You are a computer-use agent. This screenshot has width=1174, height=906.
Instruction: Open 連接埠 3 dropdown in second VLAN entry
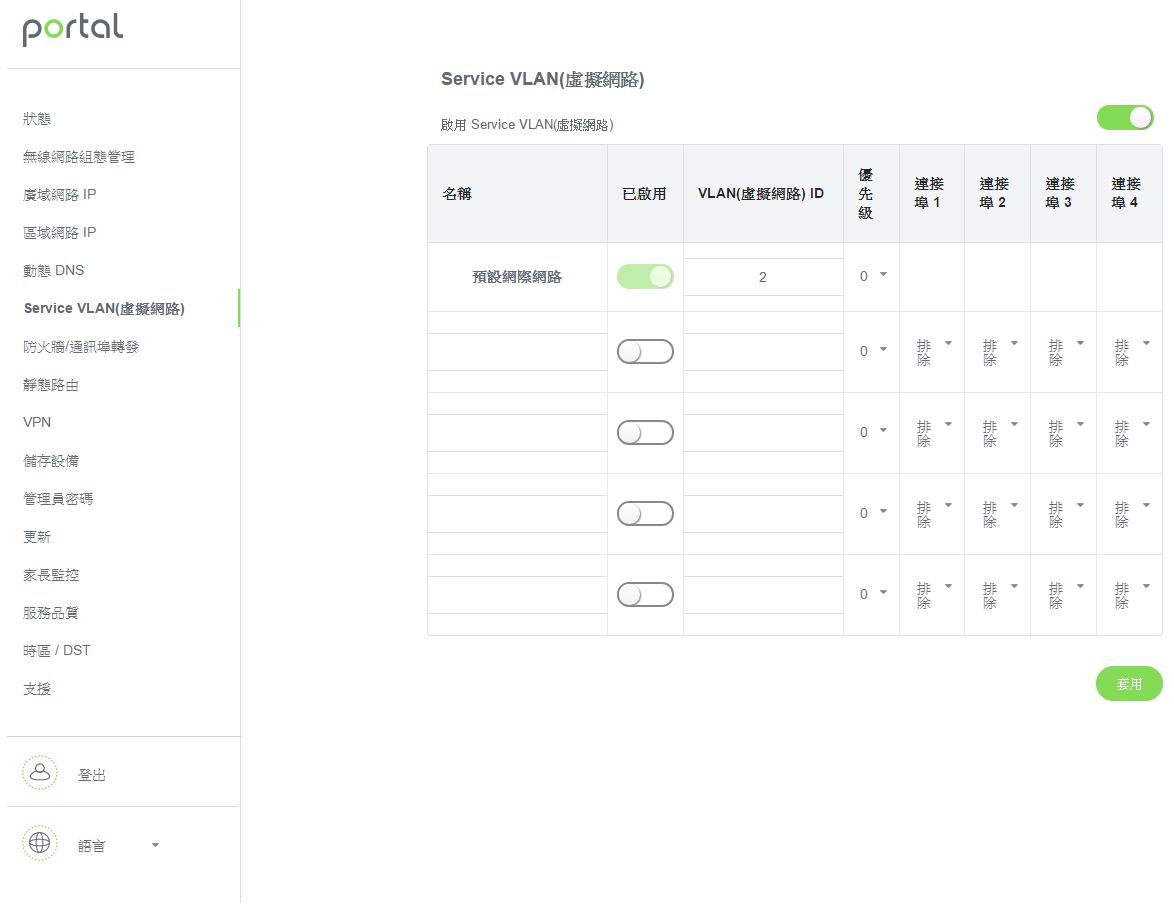tap(1065, 352)
